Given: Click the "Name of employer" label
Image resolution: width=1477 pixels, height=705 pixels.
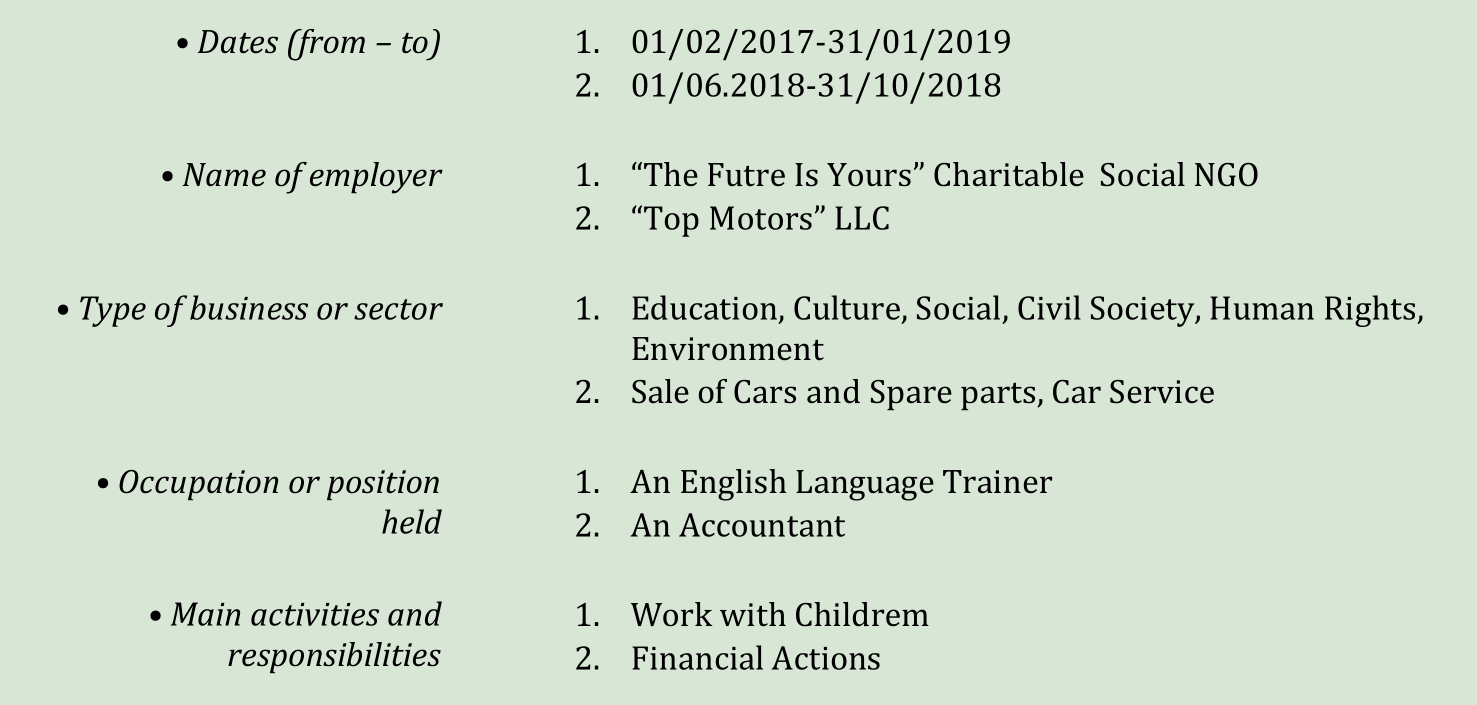Looking at the screenshot, I should point(311,176).
